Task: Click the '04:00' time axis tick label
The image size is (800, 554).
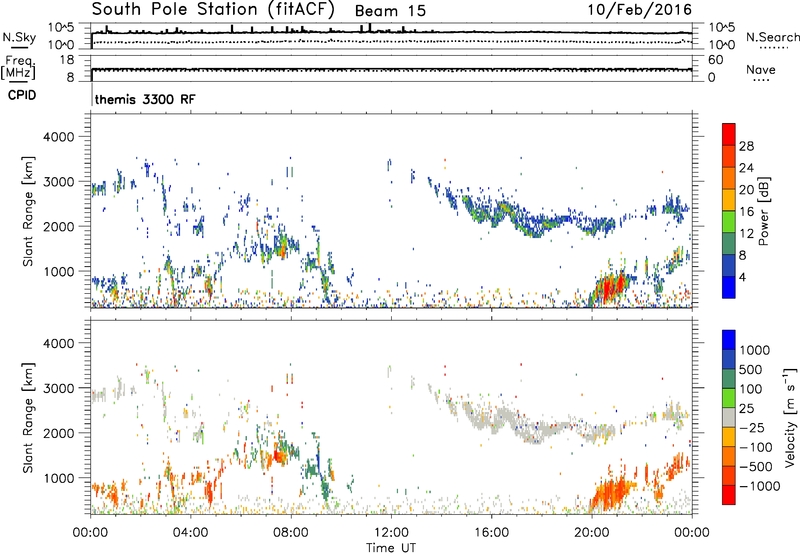Action: (190, 533)
